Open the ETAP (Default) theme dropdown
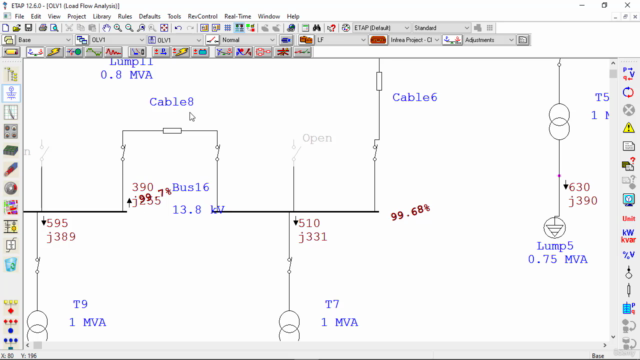The image size is (640, 360). point(381,28)
